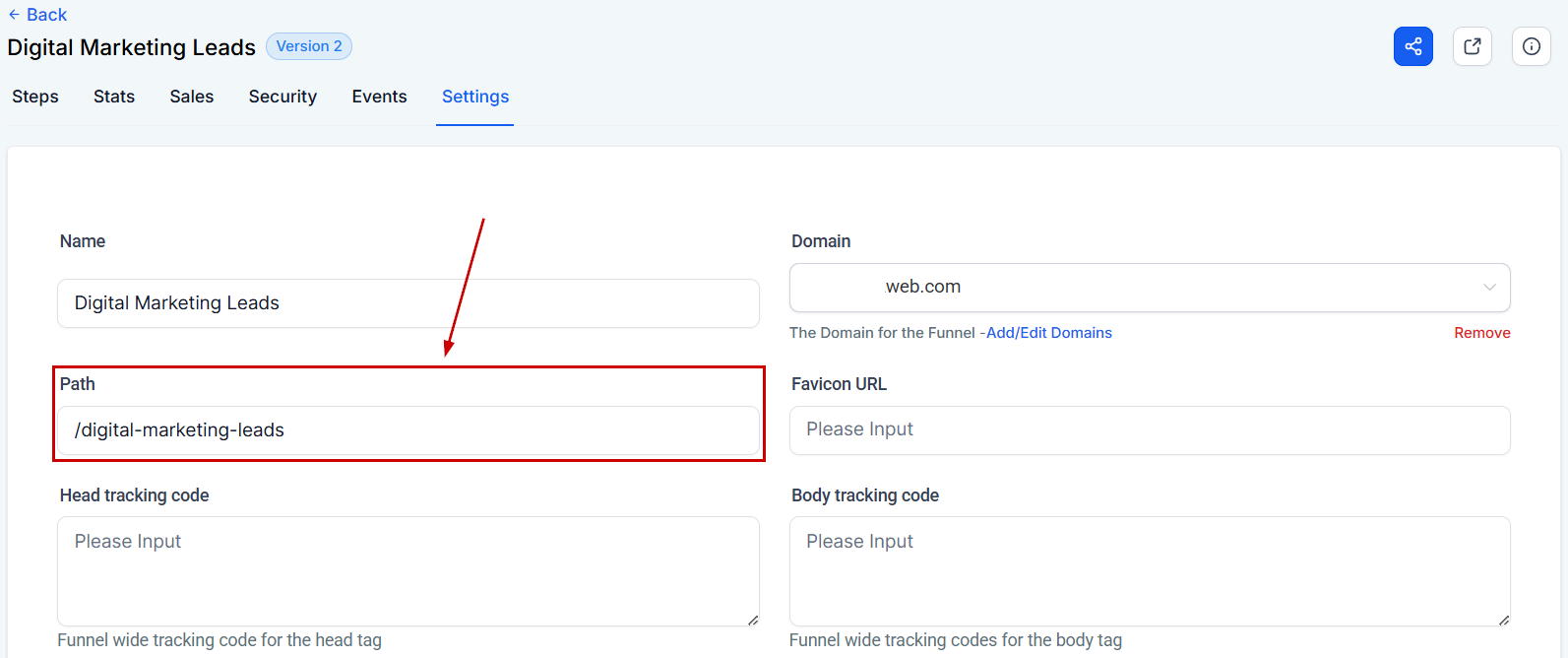Open the web.com domain selector

(x=1150, y=288)
